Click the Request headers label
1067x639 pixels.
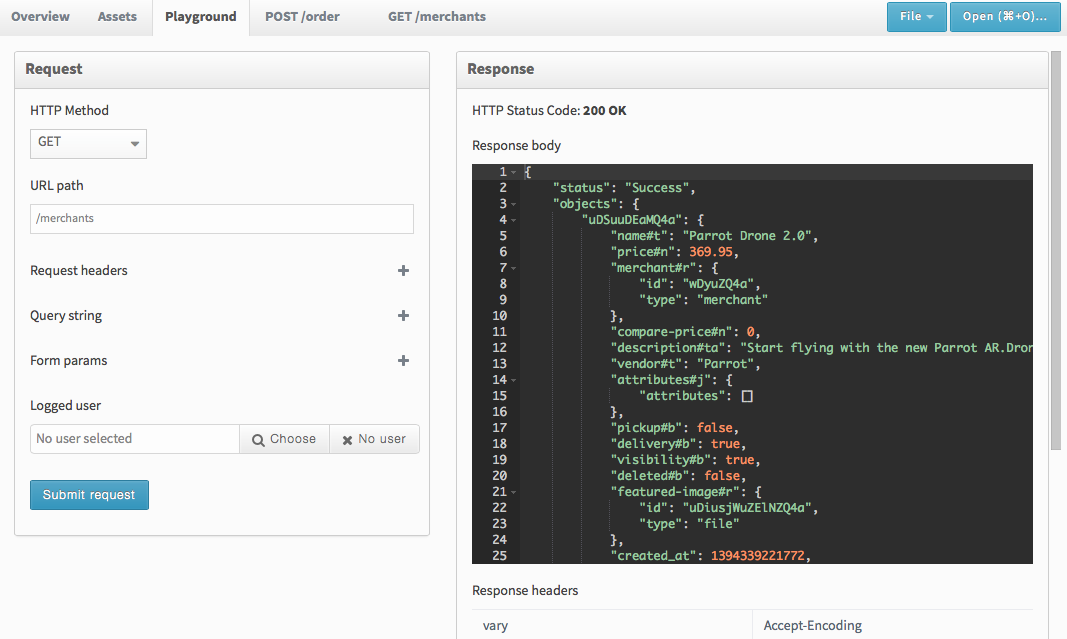[79, 271]
